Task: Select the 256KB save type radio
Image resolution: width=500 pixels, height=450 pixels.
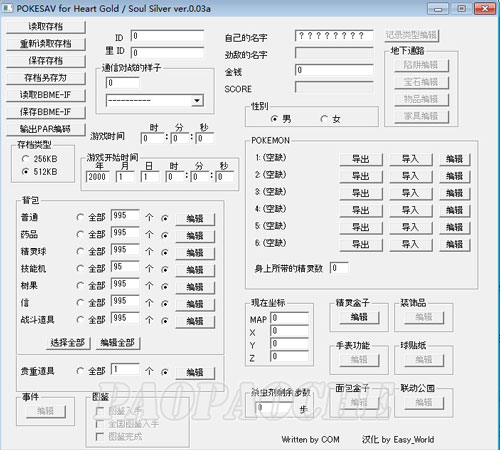Action: coord(25,159)
